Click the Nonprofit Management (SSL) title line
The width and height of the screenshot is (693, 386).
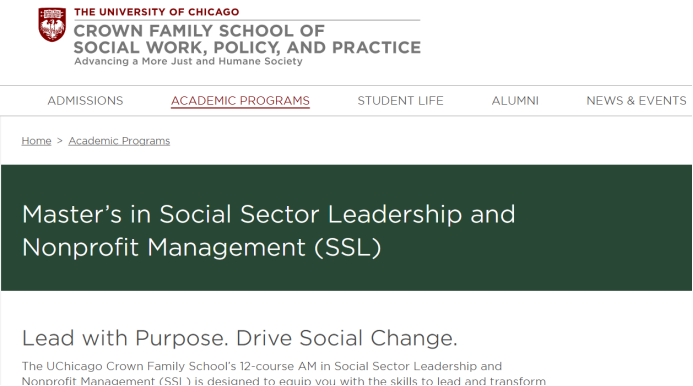tap(202, 247)
